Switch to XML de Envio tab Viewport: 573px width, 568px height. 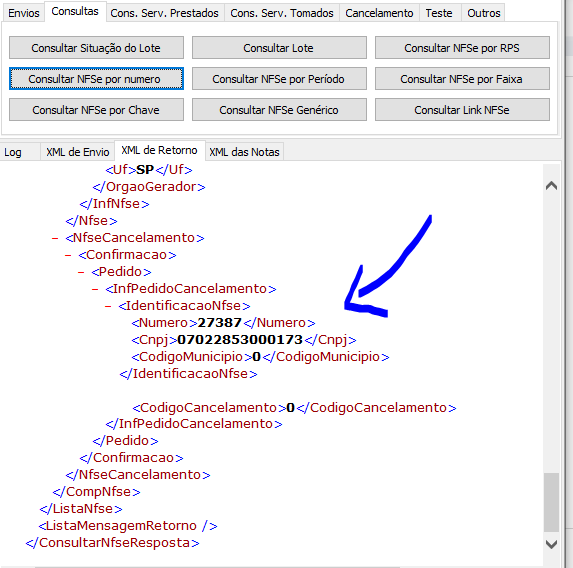point(77,152)
